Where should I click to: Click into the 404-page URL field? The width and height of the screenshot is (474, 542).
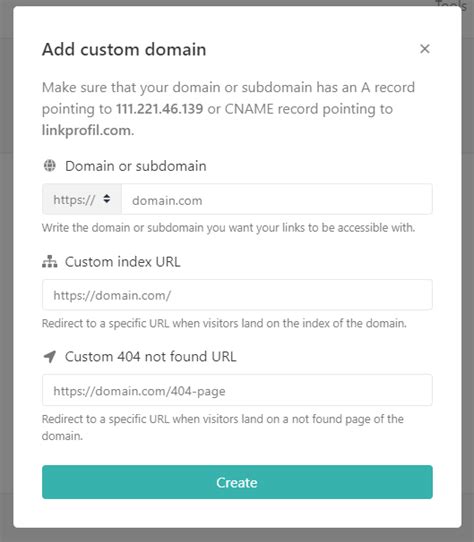[237, 390]
